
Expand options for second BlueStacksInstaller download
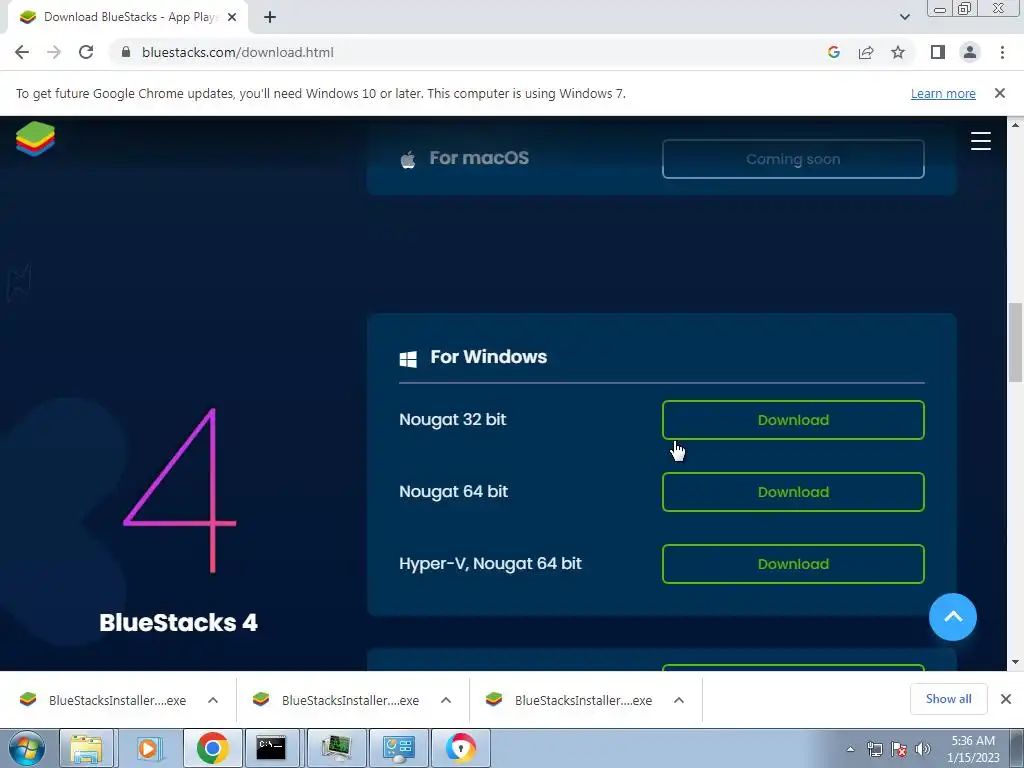[446, 700]
